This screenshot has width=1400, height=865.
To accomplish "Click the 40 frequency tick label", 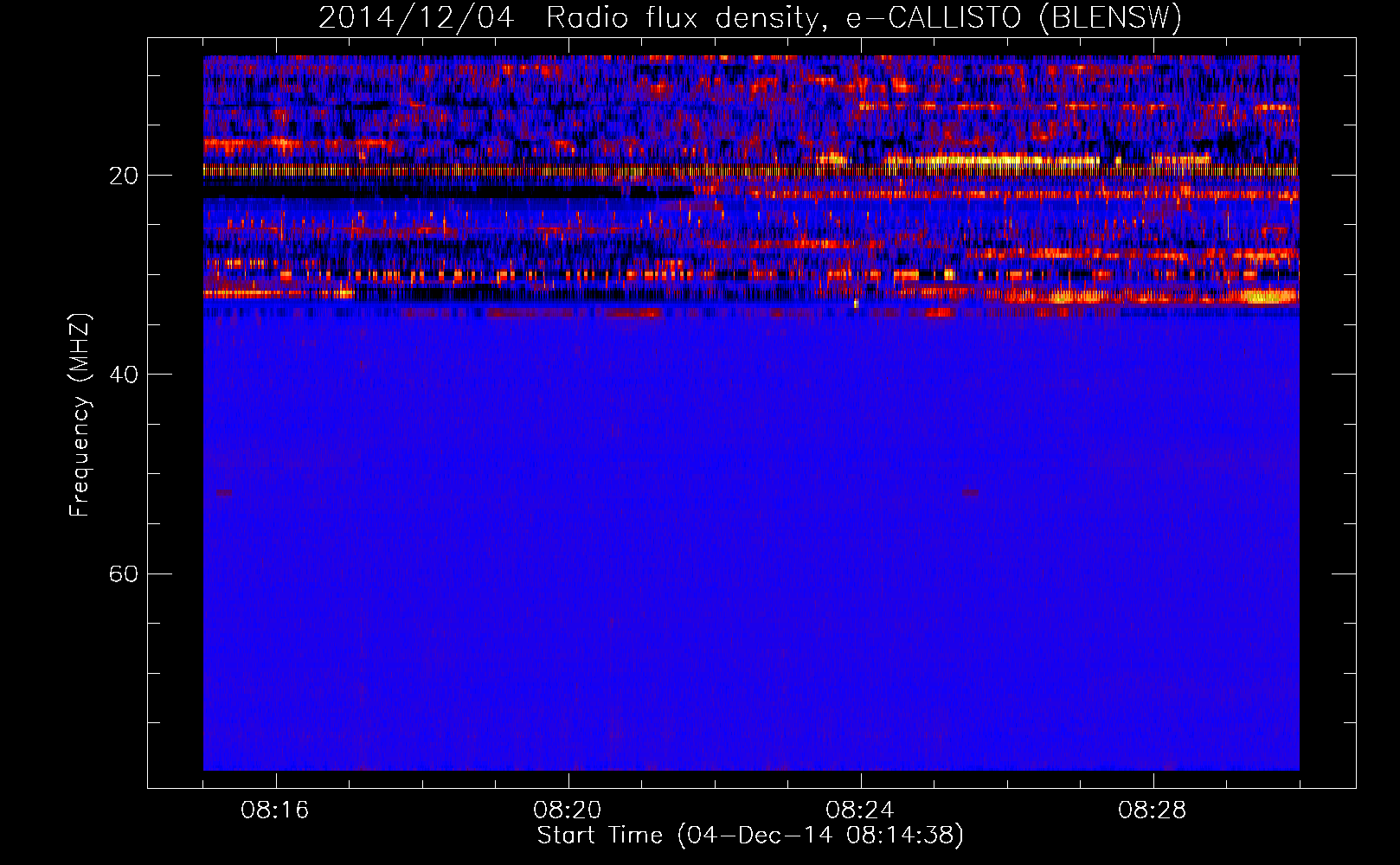I will (123, 375).
